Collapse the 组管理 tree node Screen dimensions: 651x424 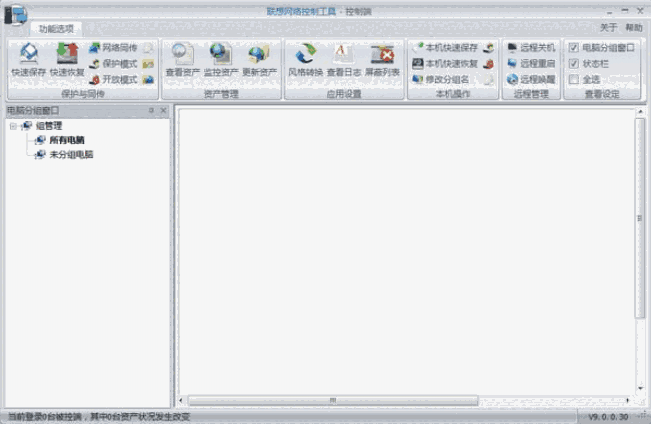click(13, 126)
